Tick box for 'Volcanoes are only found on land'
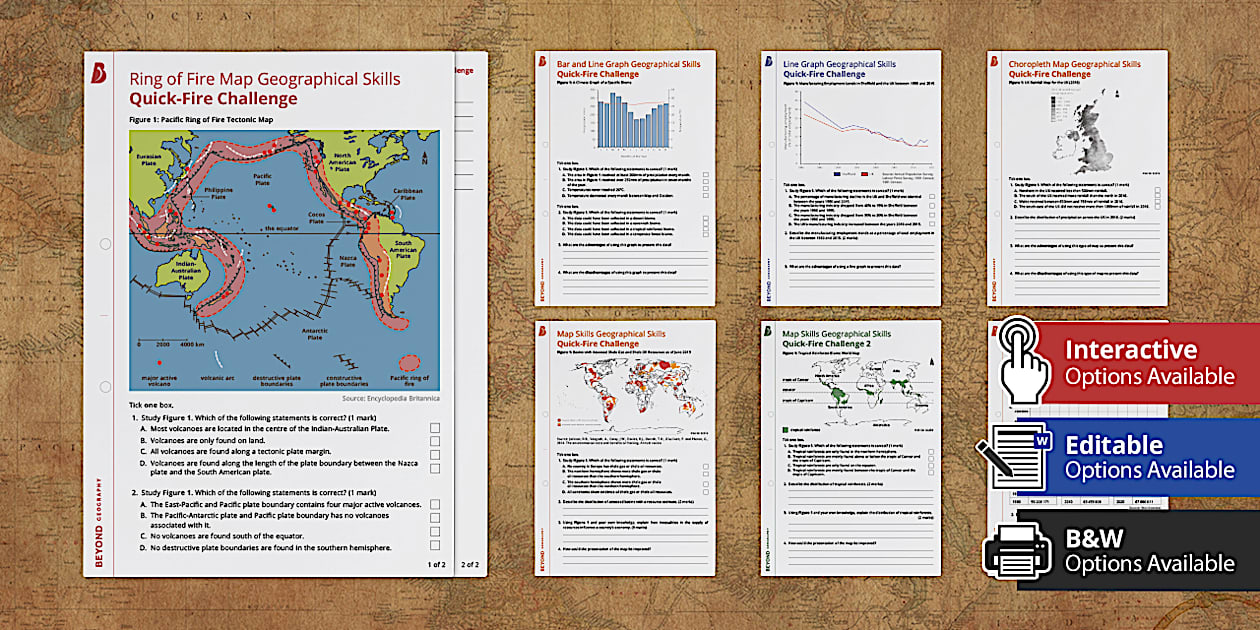Viewport: 1260px width, 630px height. 435,441
